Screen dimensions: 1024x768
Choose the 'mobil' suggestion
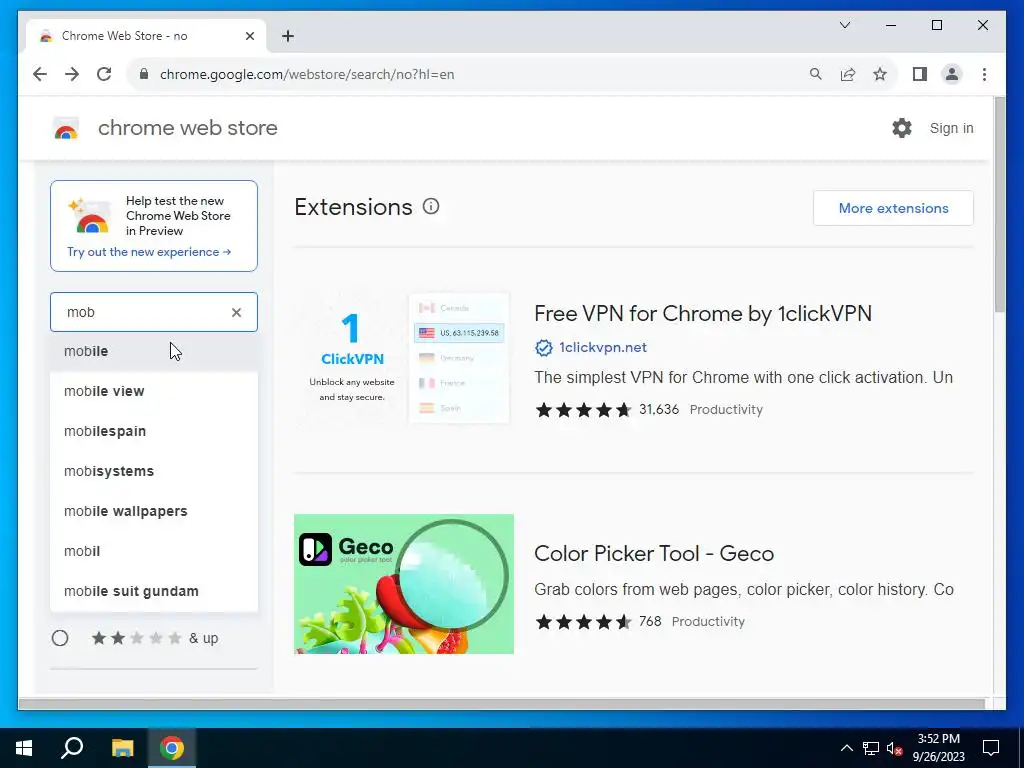154,551
